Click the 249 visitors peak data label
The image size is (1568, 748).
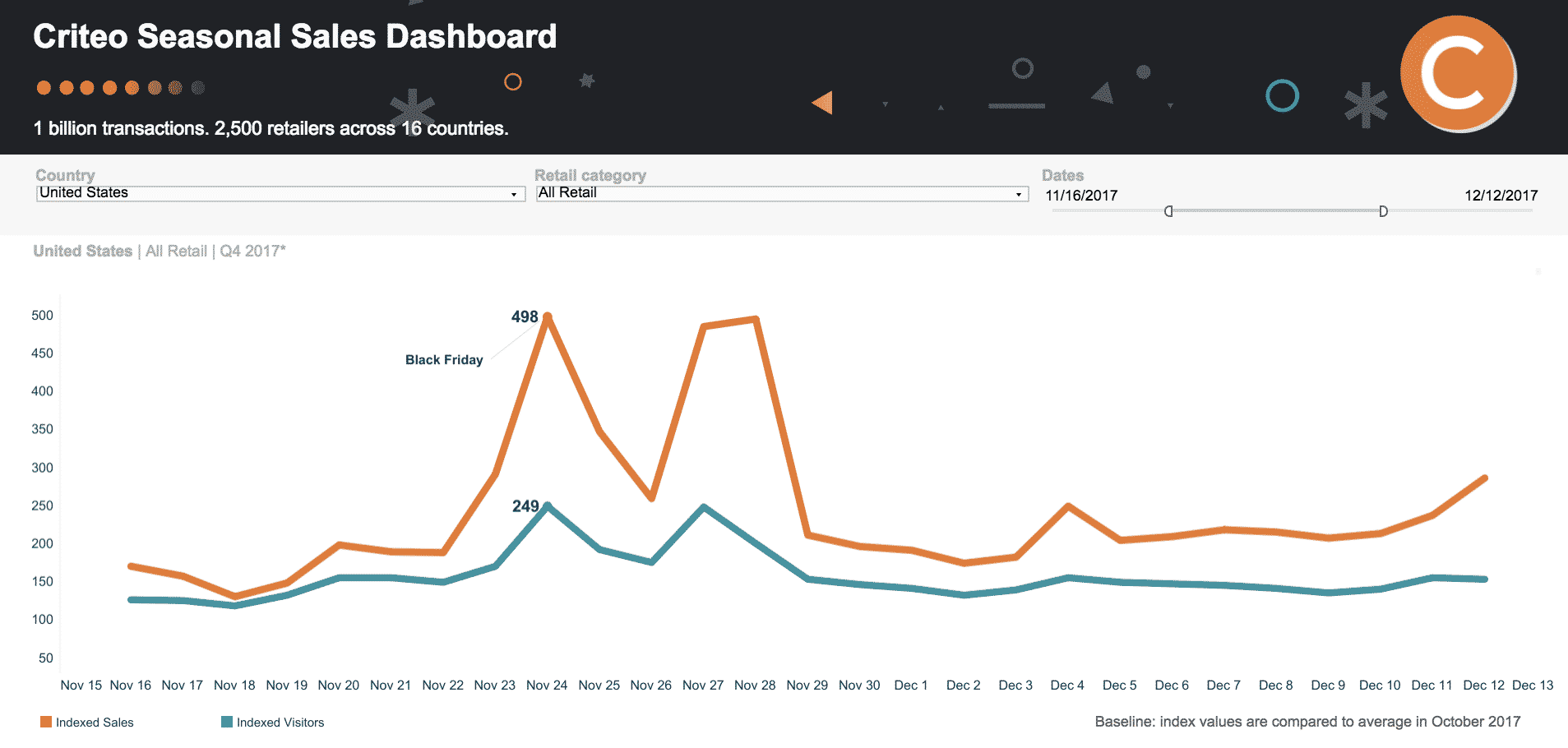525,506
